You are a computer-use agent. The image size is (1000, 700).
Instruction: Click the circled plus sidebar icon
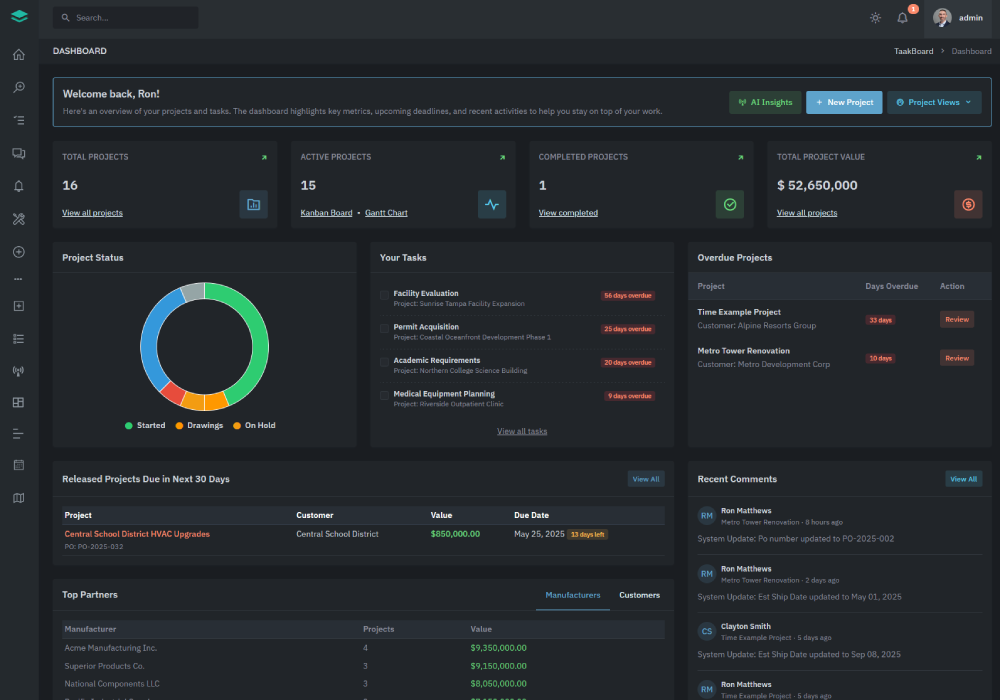[18, 252]
